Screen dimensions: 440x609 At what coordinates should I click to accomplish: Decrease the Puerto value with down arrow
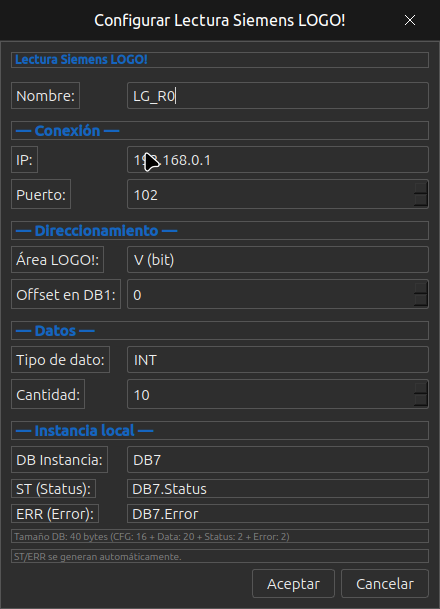(x=421, y=200)
